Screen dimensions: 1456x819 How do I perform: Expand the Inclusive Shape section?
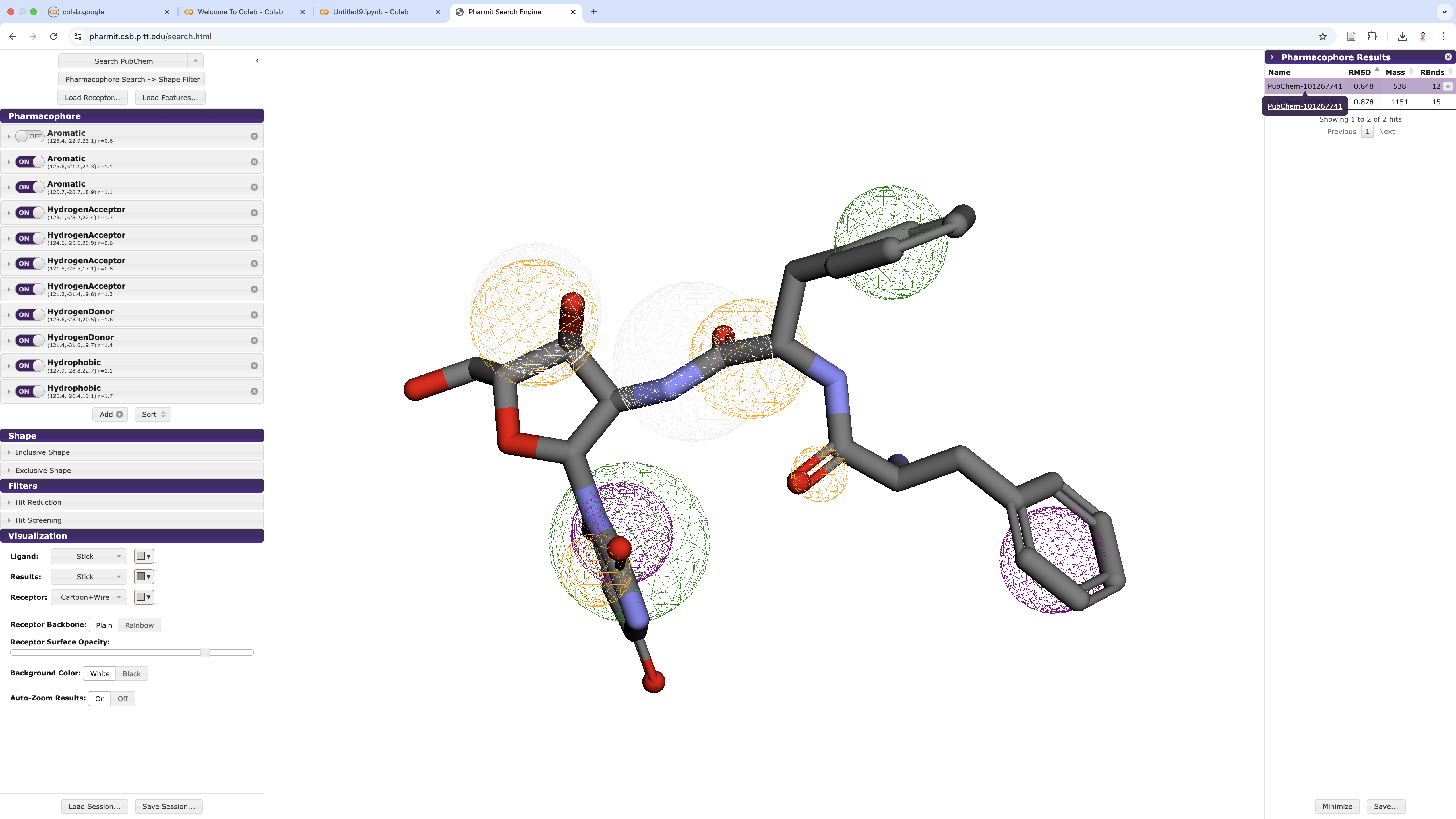(43, 452)
